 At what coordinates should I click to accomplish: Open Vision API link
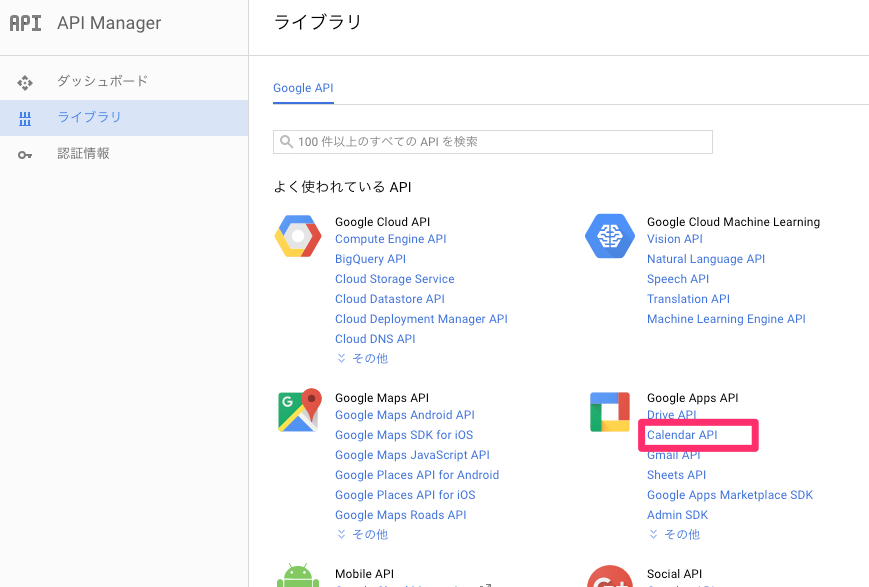pyautogui.click(x=674, y=239)
